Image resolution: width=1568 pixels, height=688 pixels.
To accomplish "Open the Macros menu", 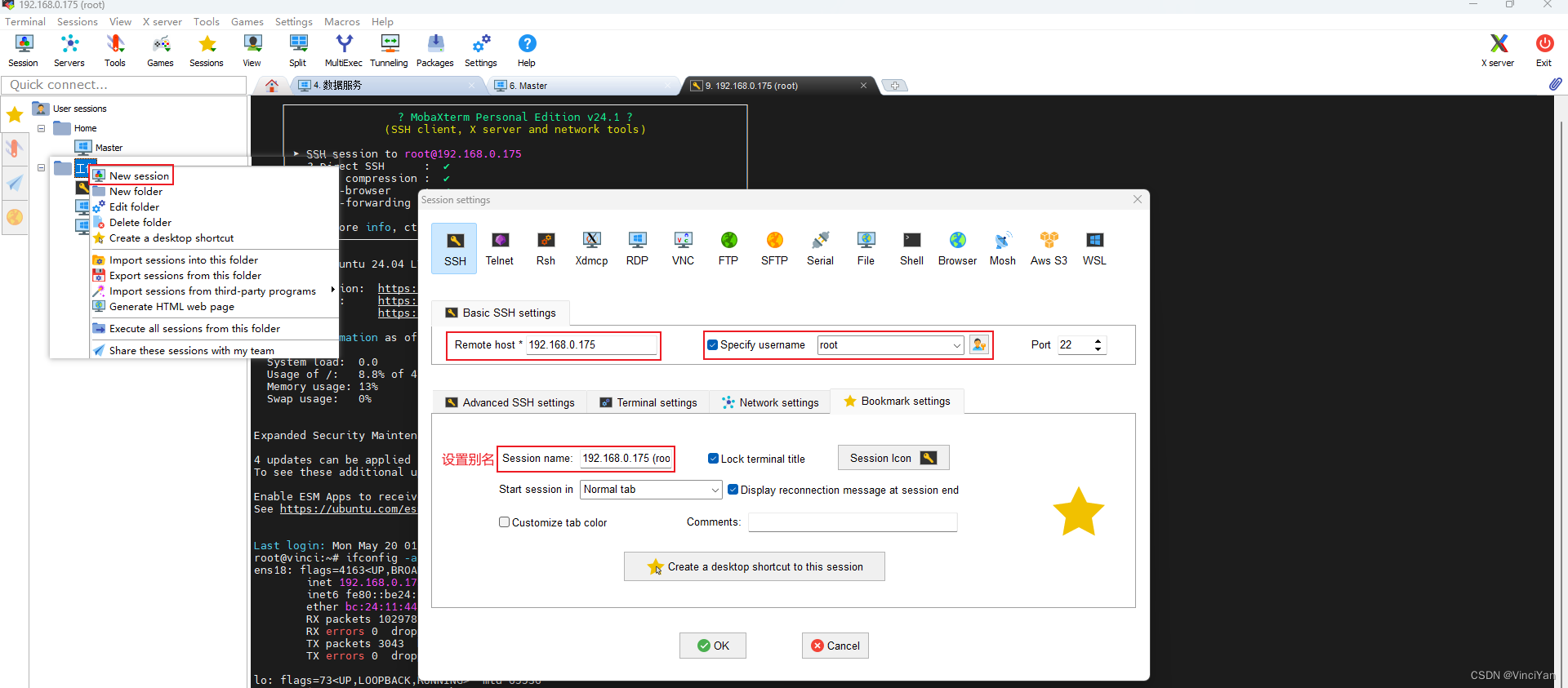I will pyautogui.click(x=342, y=21).
